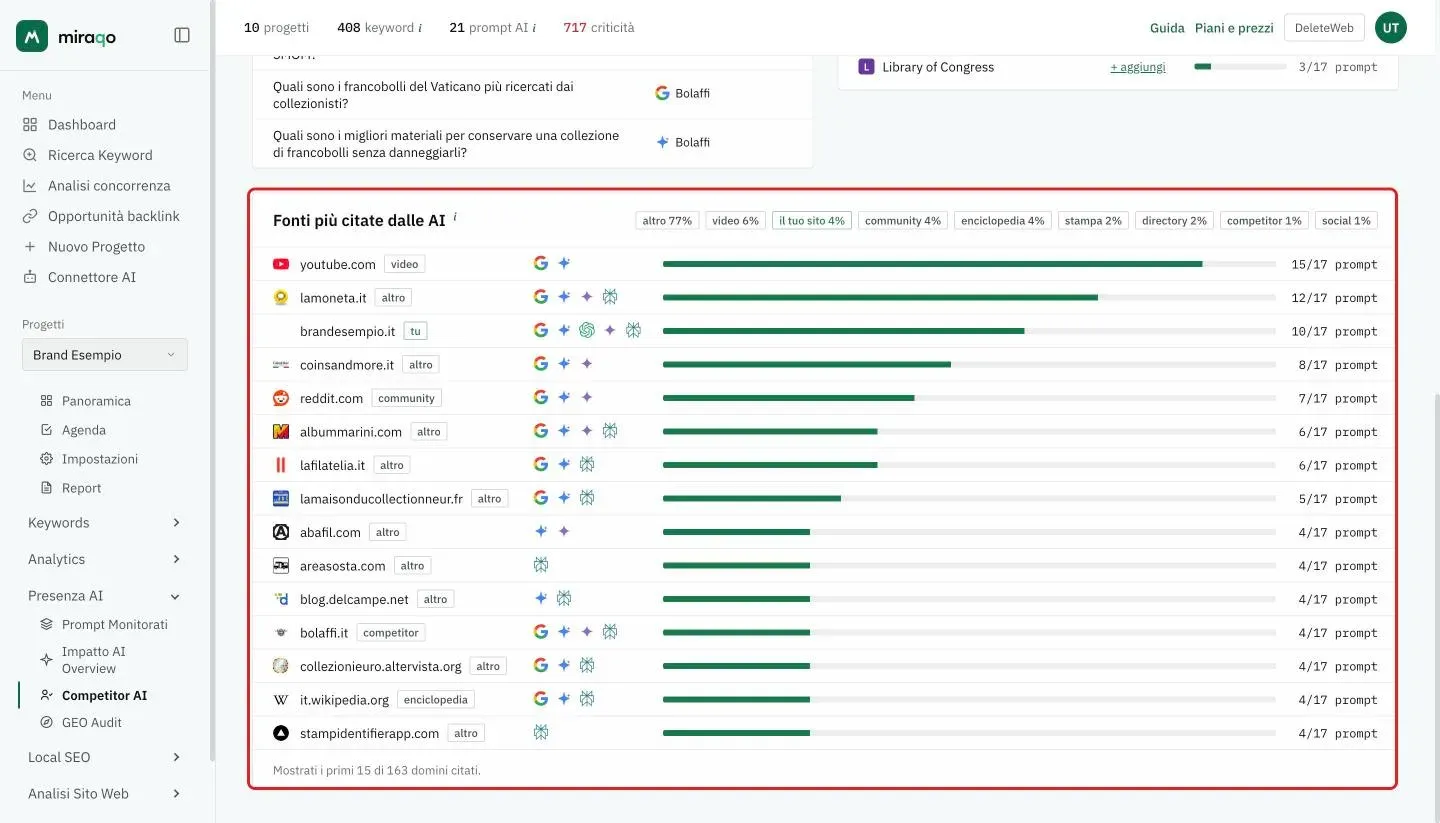Select the 'video 6%' filter tag
This screenshot has width=1440, height=823.
(736, 220)
